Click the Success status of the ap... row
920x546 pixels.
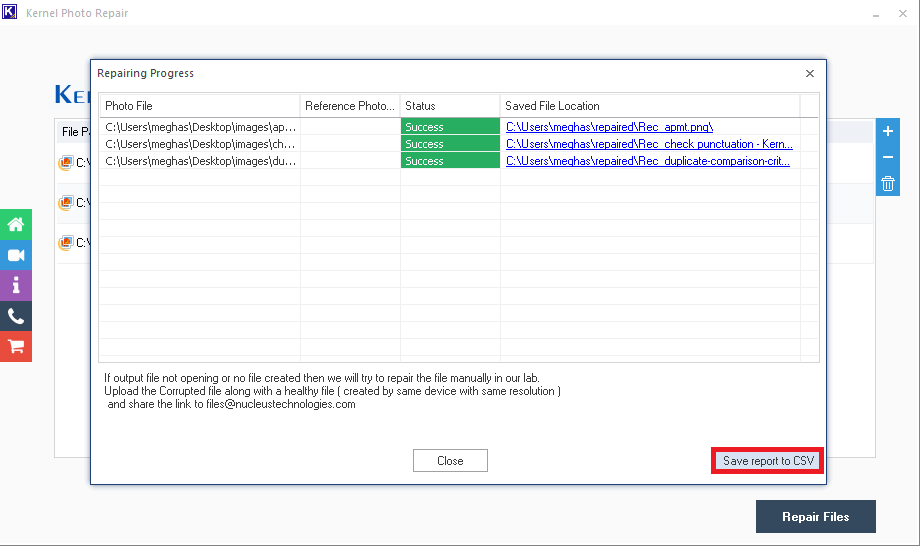coord(450,127)
